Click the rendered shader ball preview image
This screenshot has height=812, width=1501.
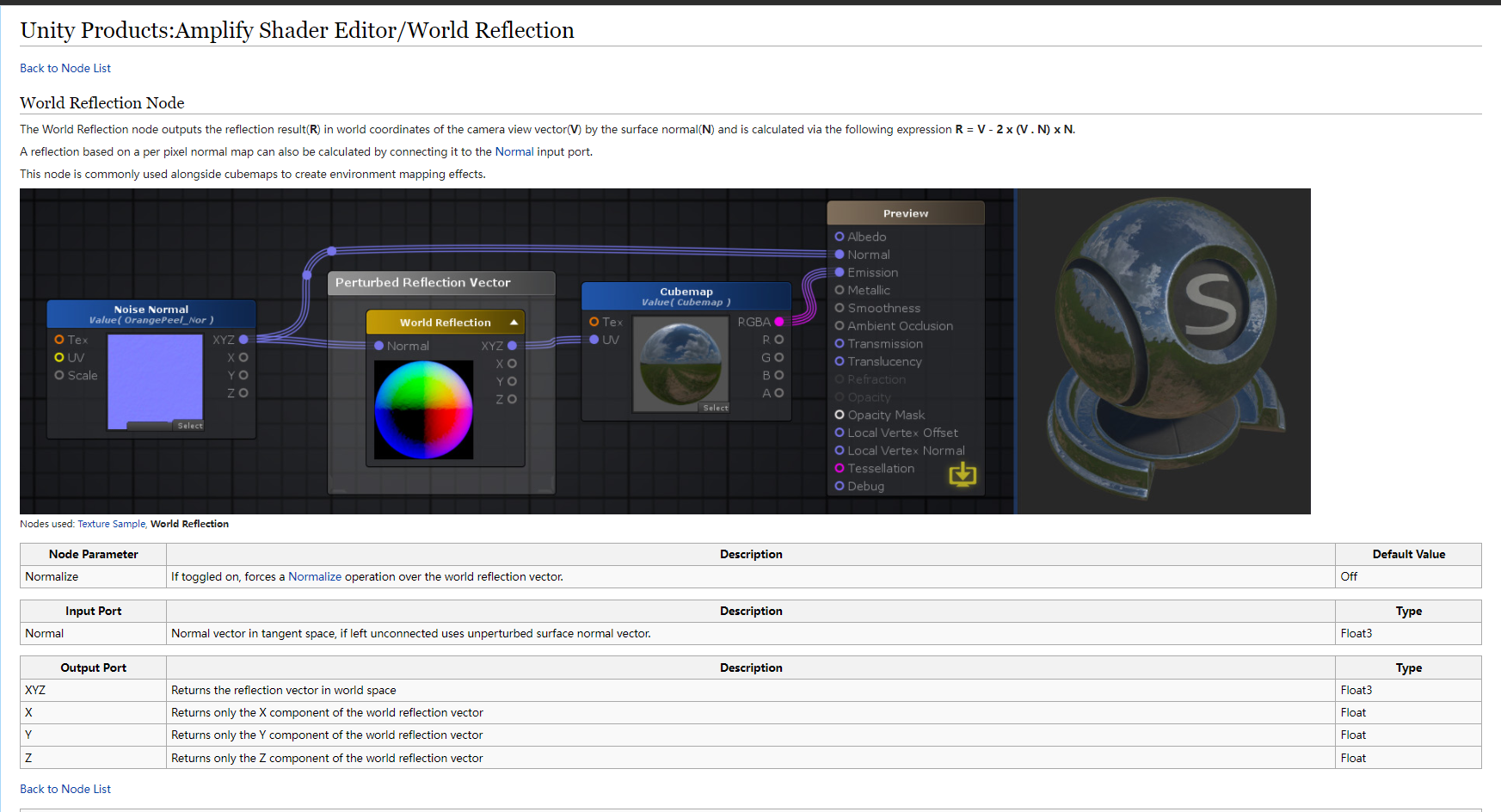tap(1164, 351)
